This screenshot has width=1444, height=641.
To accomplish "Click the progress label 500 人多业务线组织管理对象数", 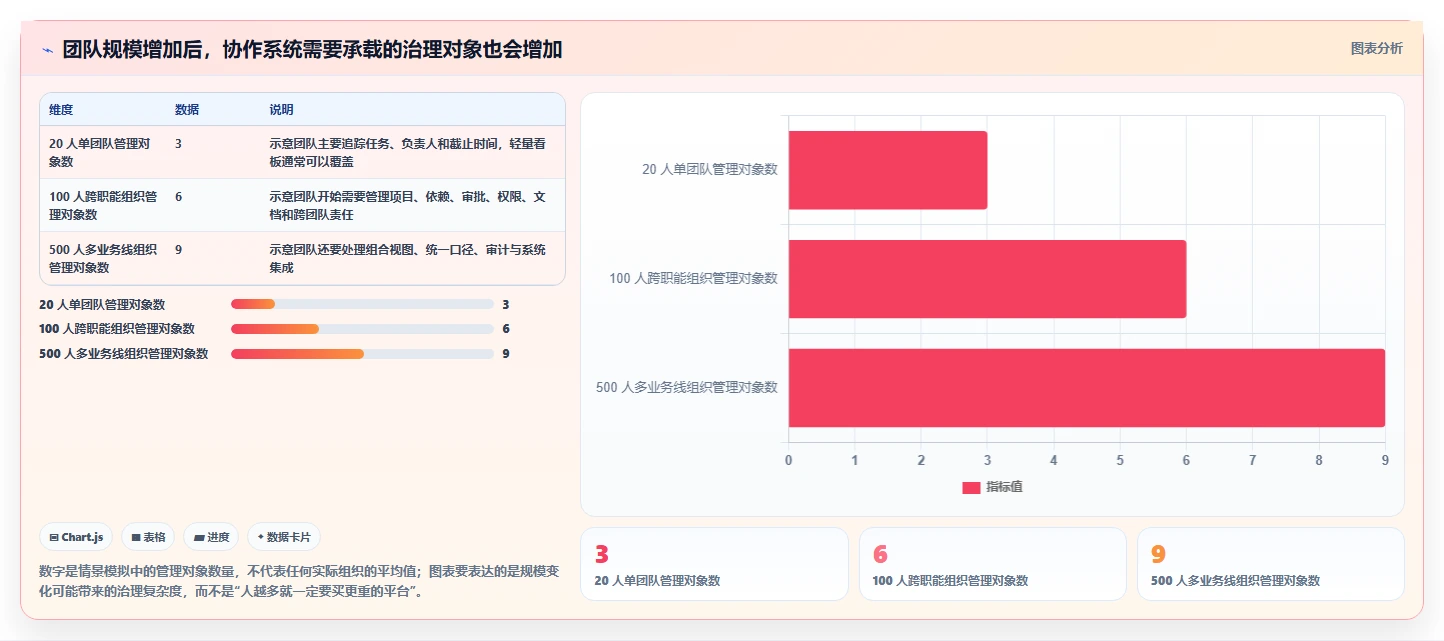I will coord(124,354).
